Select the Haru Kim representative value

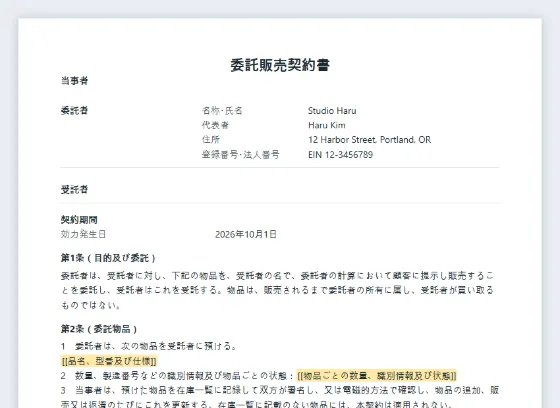(327, 125)
